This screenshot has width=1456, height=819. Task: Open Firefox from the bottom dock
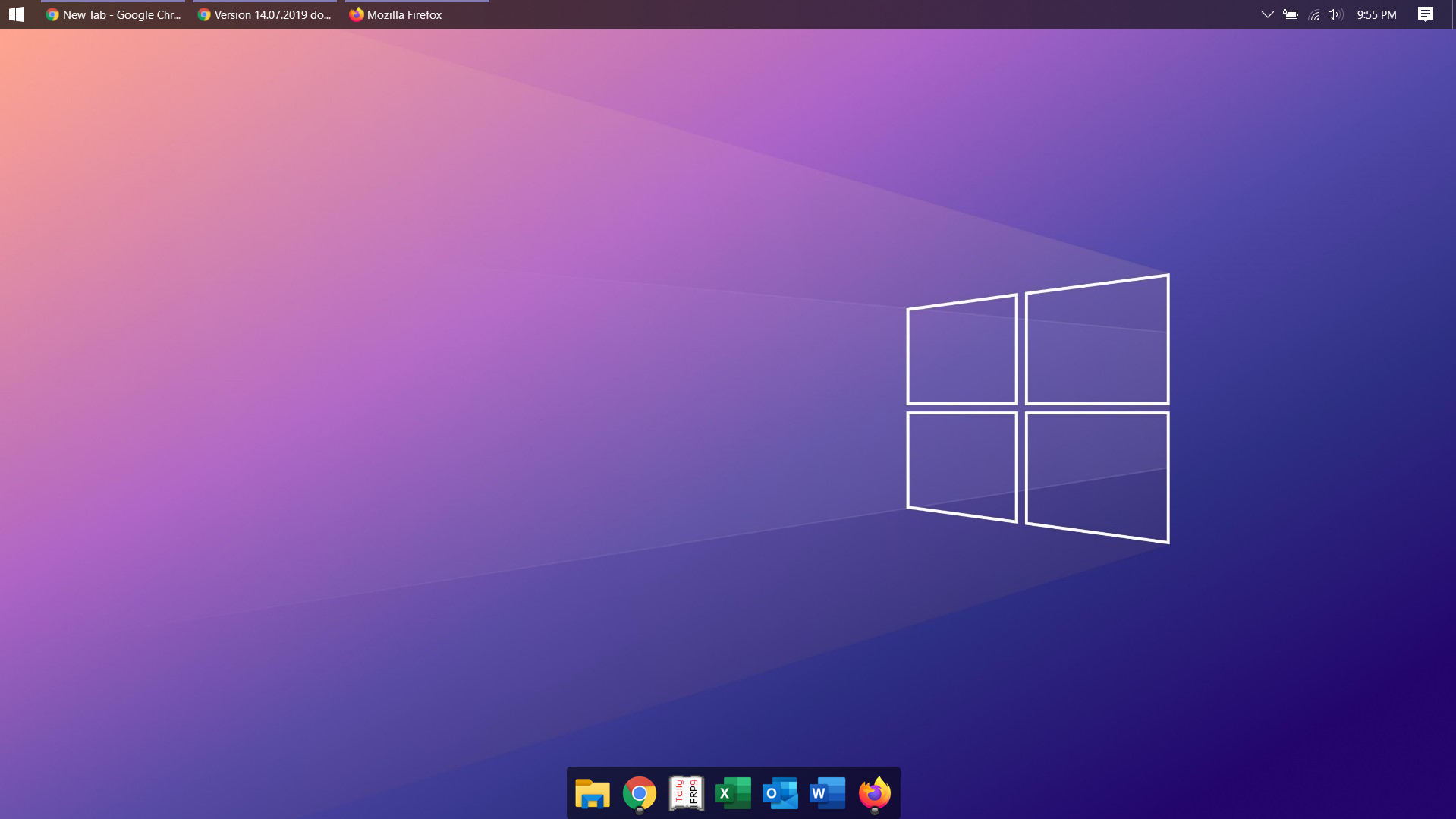[x=874, y=792]
